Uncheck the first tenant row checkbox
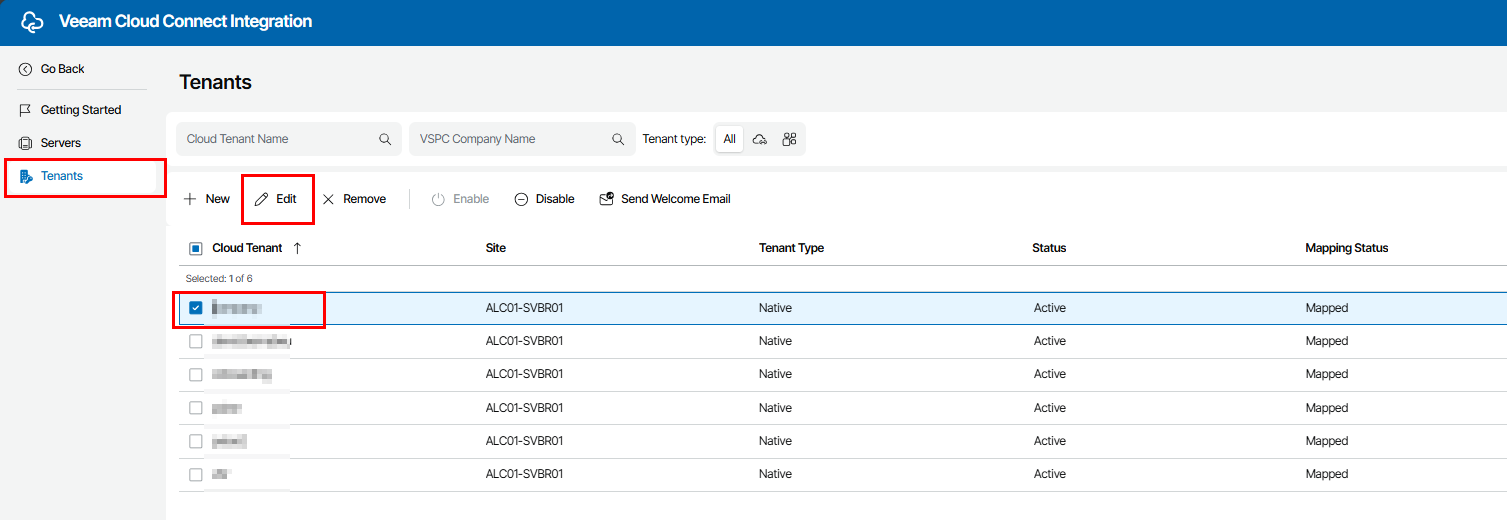The height and width of the screenshot is (520, 1507). click(196, 308)
